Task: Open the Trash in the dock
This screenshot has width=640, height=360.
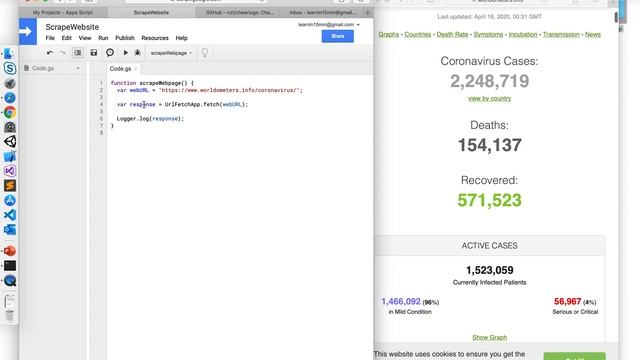Action: (x=10, y=316)
